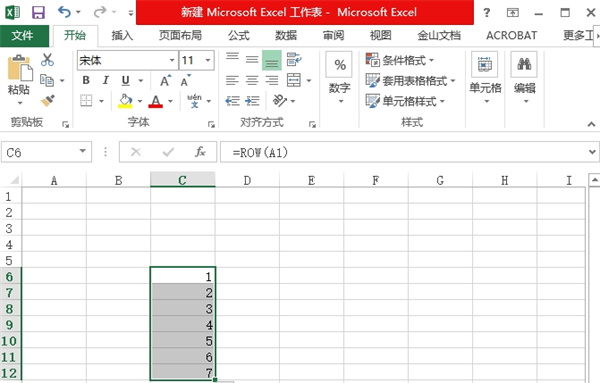
Task: Cut selection with scissors icon
Action: pos(47,60)
